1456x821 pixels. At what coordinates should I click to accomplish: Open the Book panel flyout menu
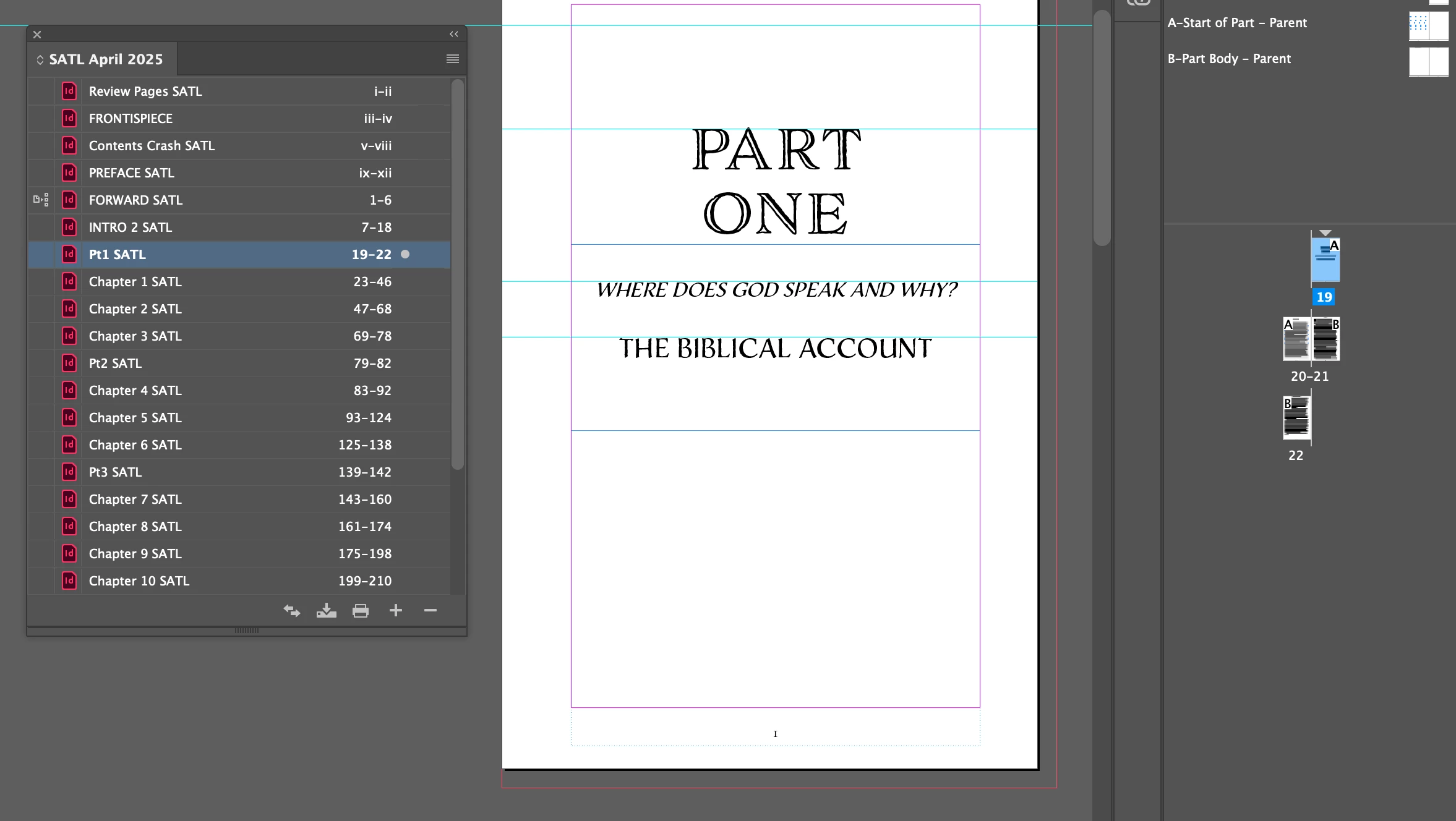(453, 59)
